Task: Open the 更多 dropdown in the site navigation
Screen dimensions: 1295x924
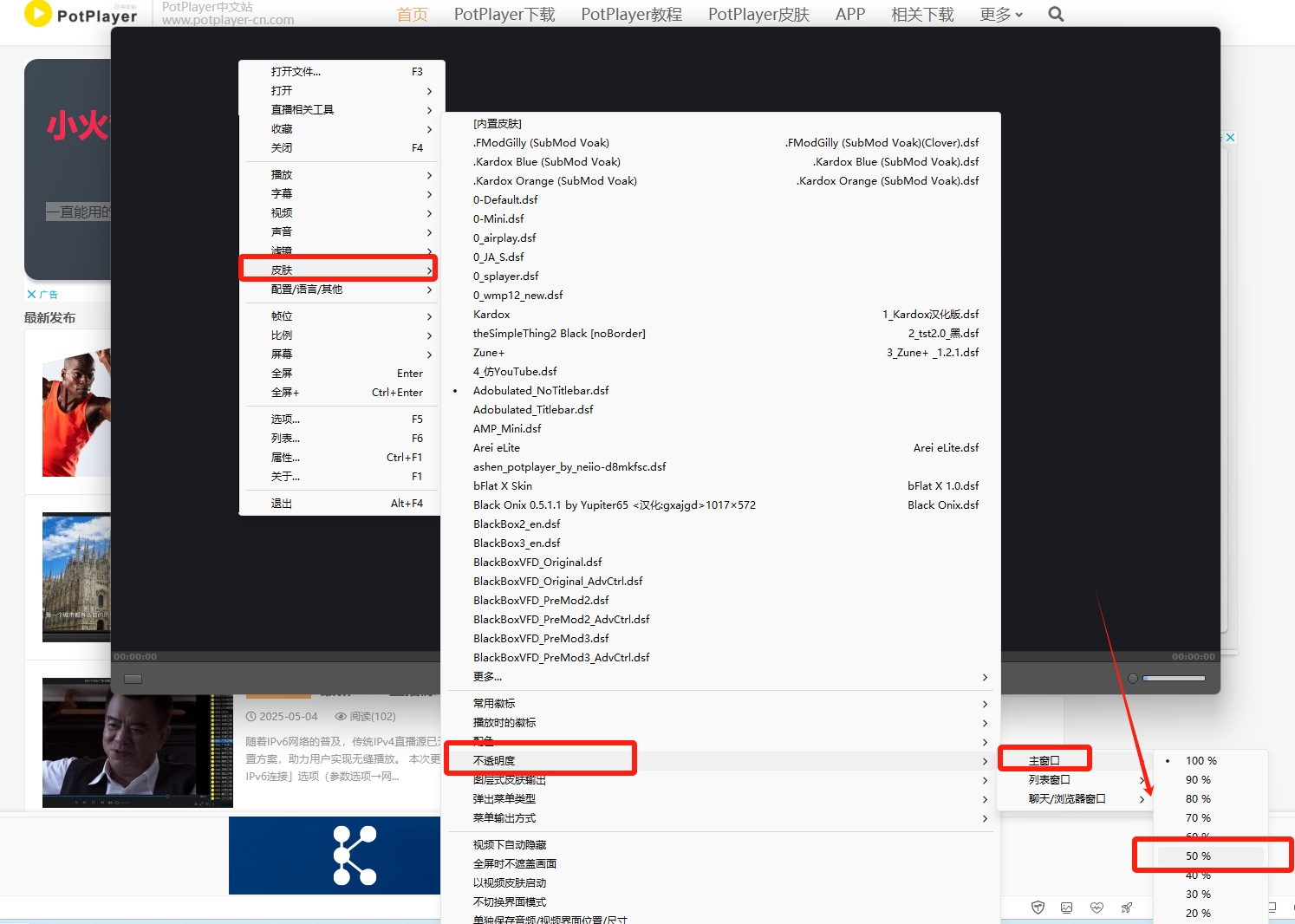Action: (1001, 14)
